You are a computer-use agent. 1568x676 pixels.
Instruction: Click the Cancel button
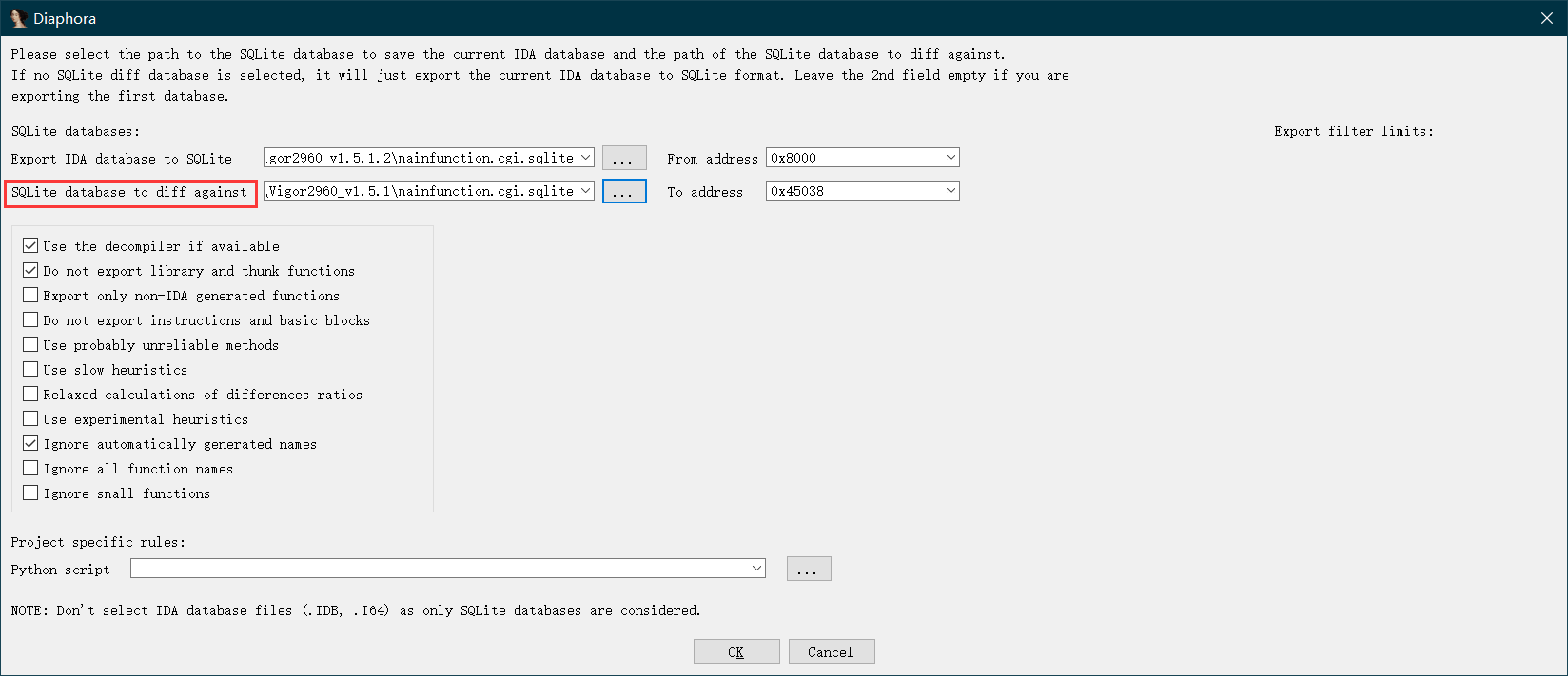point(831,651)
